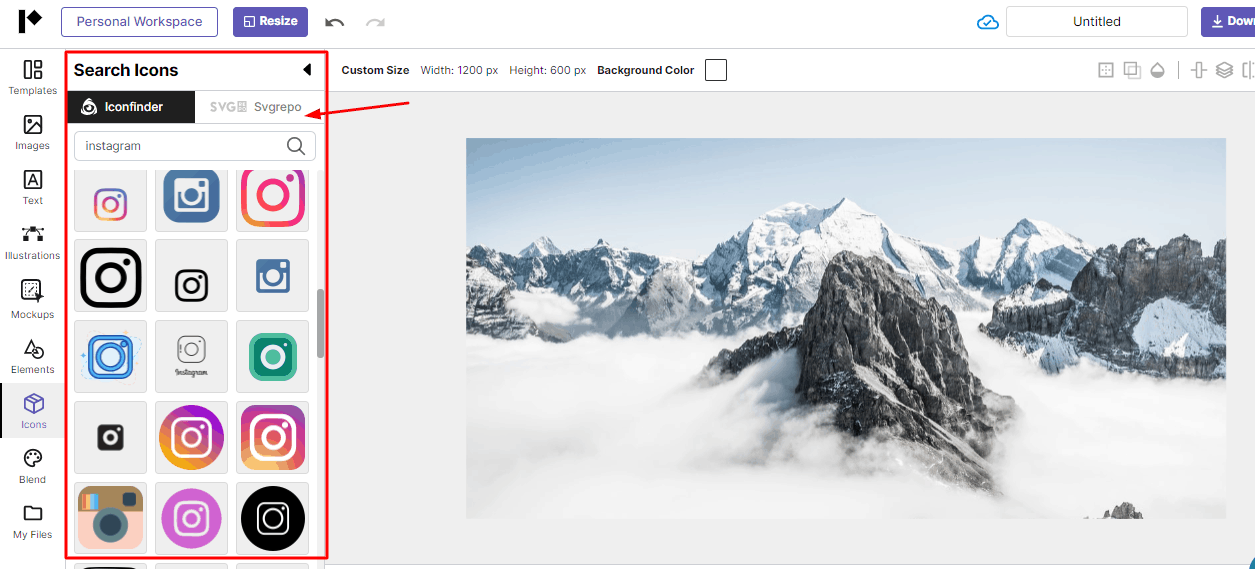Open the Personal Workspace selector
The width and height of the screenshot is (1255, 569).
(x=139, y=22)
